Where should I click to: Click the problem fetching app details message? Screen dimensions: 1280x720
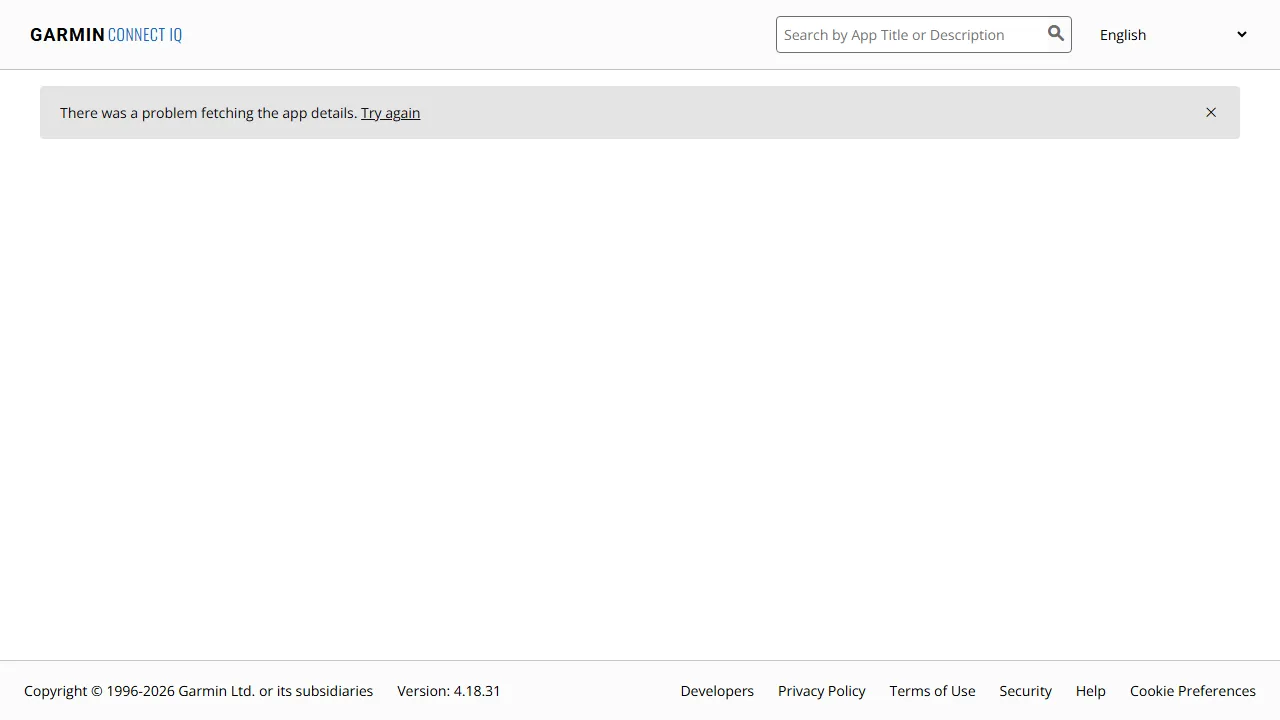coord(208,113)
